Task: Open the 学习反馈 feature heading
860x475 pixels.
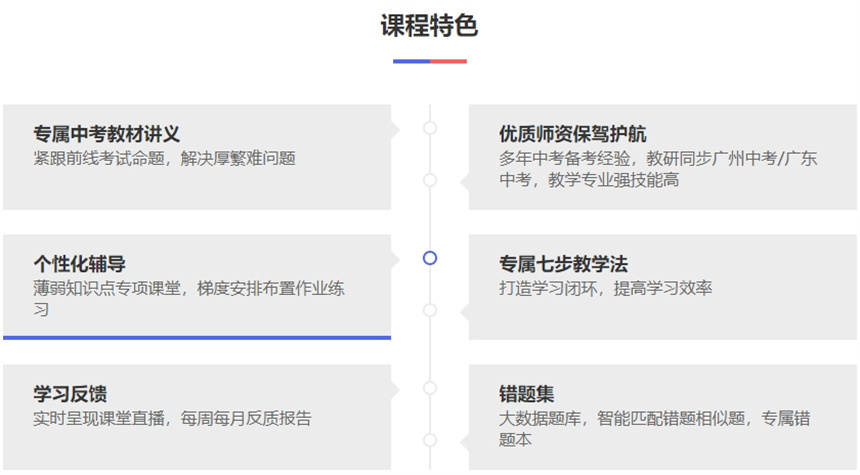Action: [x=70, y=394]
